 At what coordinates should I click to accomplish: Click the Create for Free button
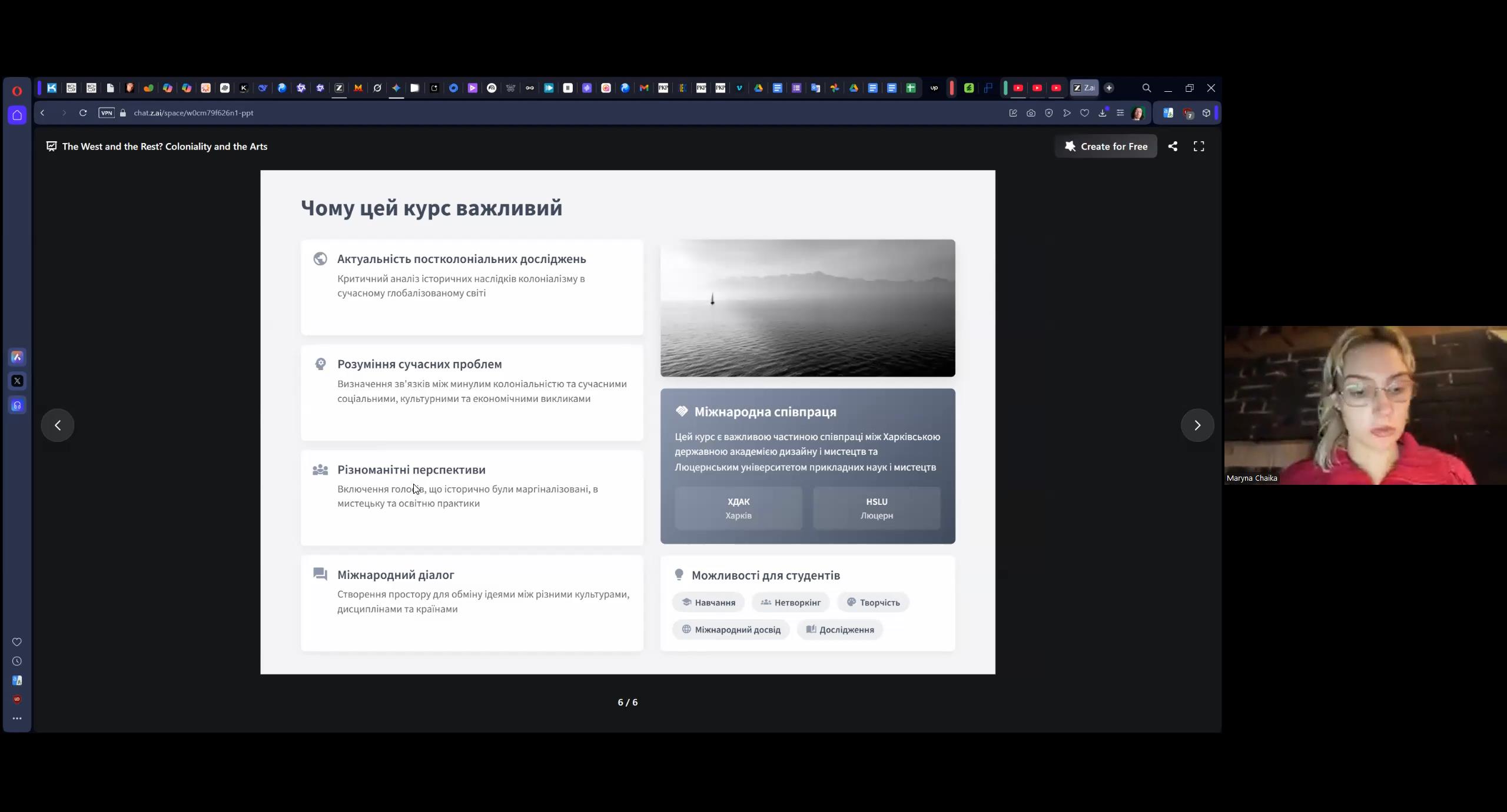tap(1106, 147)
